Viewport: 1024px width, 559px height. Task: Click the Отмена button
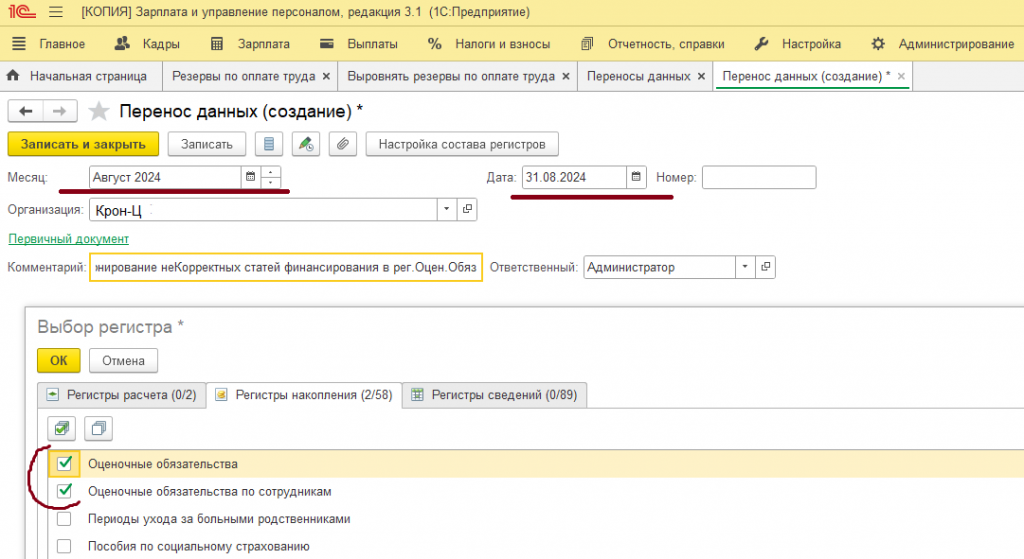pos(123,360)
